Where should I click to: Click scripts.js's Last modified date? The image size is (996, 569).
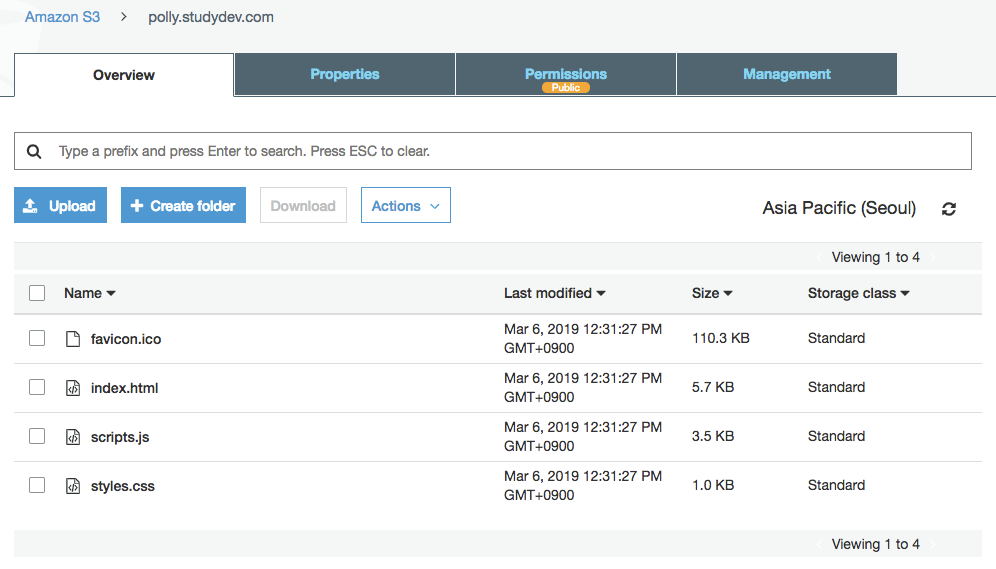582,436
